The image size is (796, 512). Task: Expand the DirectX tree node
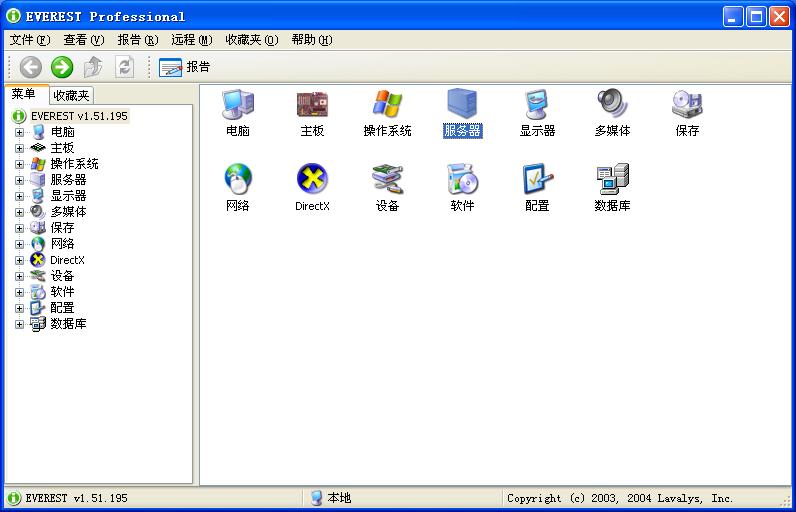click(19, 260)
